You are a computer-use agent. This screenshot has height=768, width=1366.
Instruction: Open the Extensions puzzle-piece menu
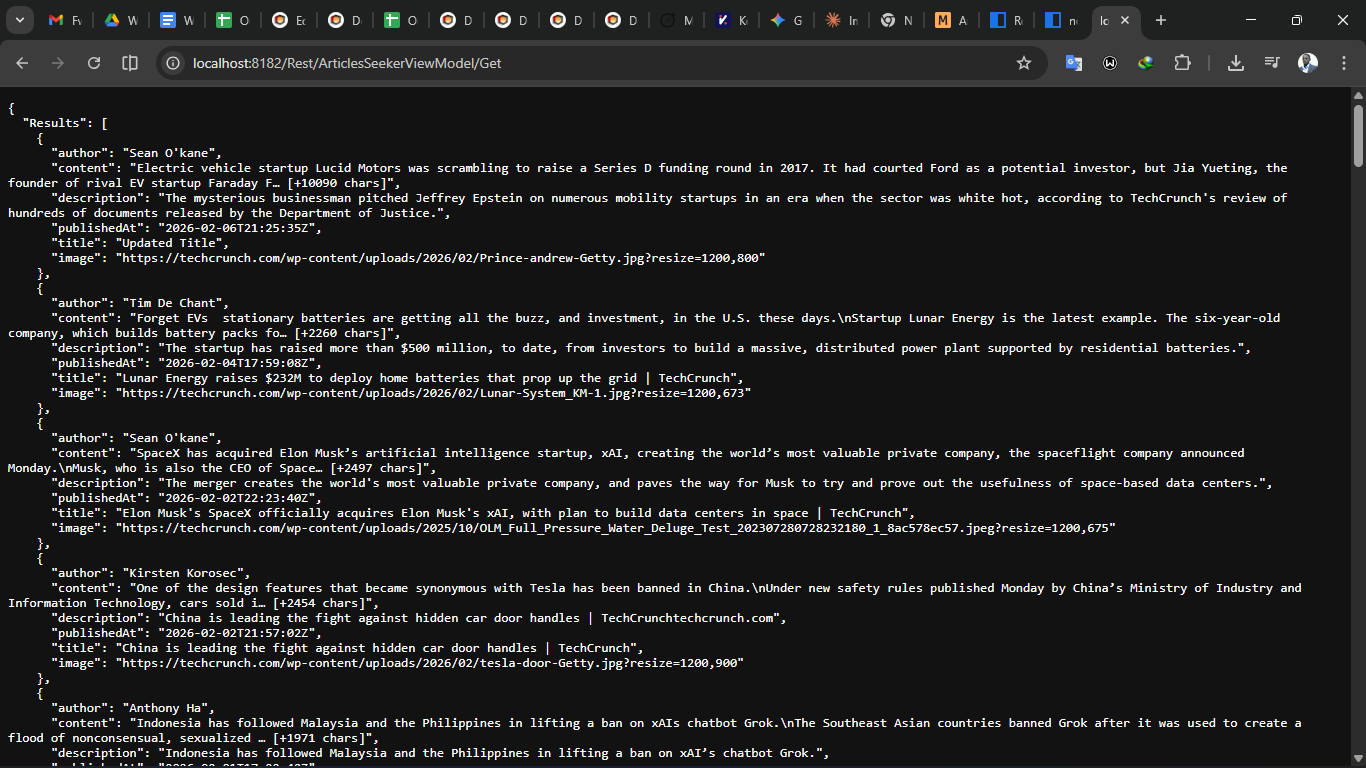coord(1182,63)
